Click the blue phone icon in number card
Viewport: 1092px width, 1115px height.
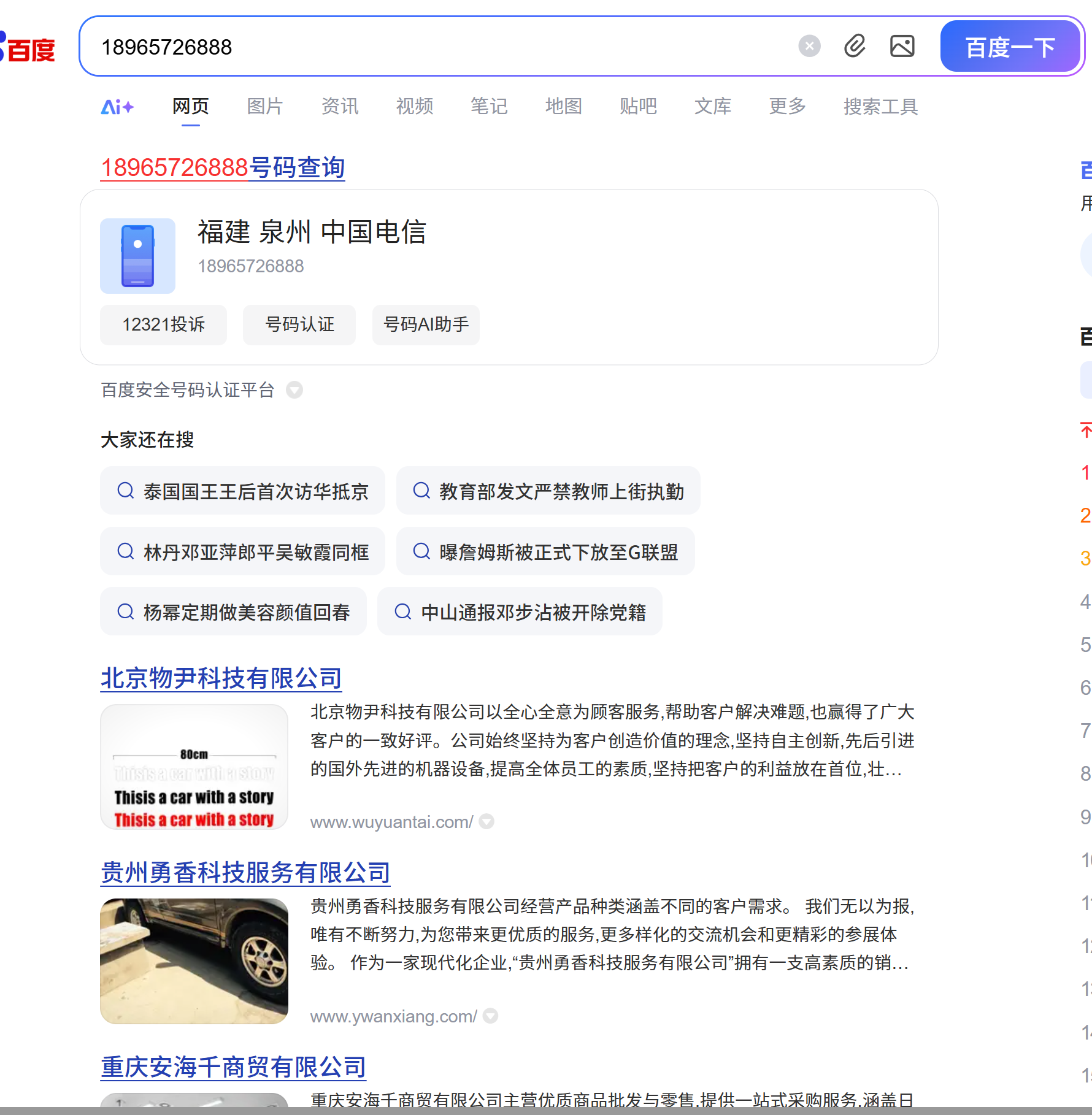pos(137,256)
